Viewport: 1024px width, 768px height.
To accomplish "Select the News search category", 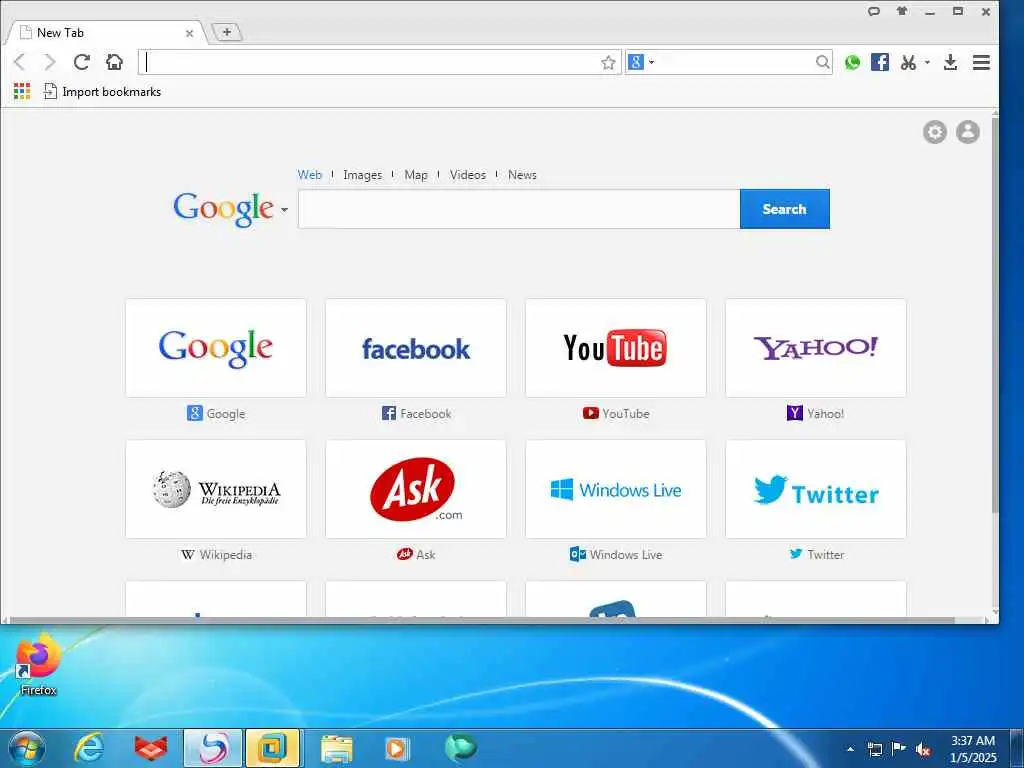I will [x=522, y=175].
